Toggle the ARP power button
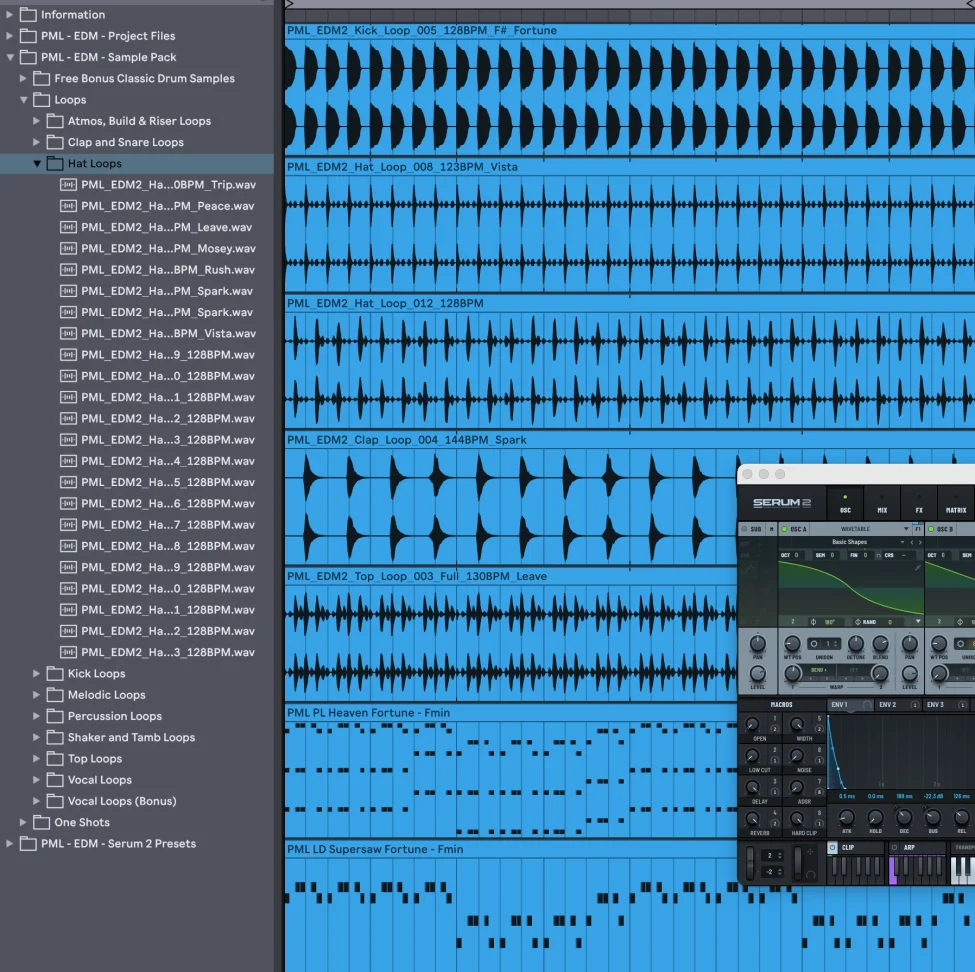Viewport: 975px width, 972px height. (x=895, y=848)
